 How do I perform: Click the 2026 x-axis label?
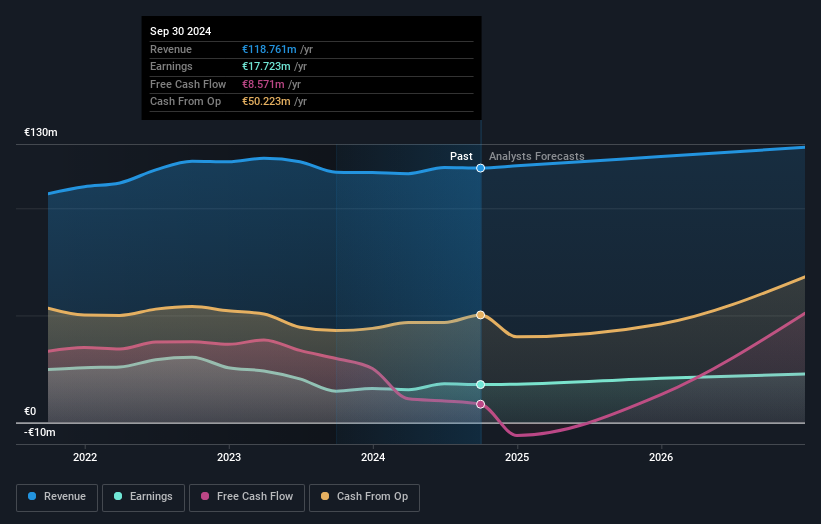[661, 457]
